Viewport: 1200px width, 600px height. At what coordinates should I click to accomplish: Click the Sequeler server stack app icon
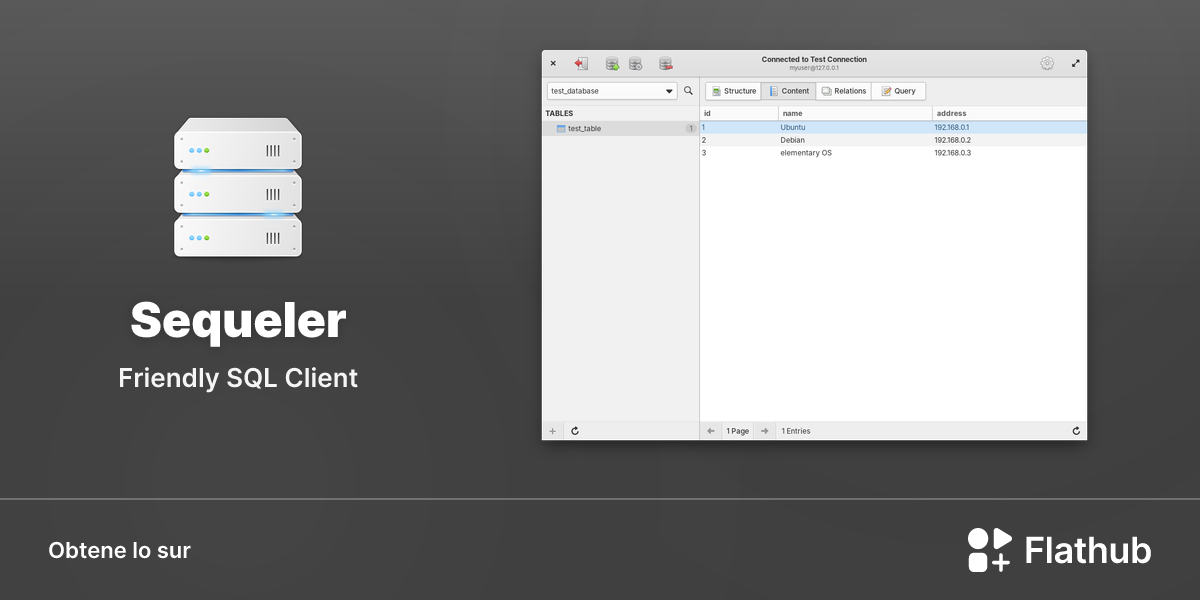(238, 187)
